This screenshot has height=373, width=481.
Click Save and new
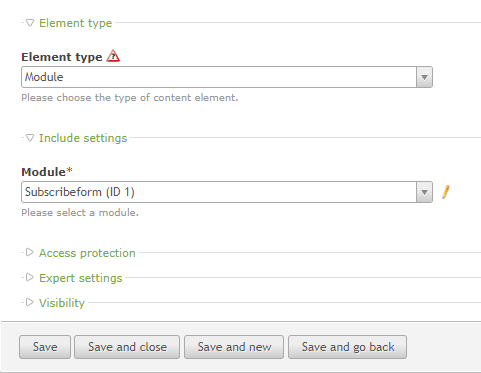tap(234, 347)
